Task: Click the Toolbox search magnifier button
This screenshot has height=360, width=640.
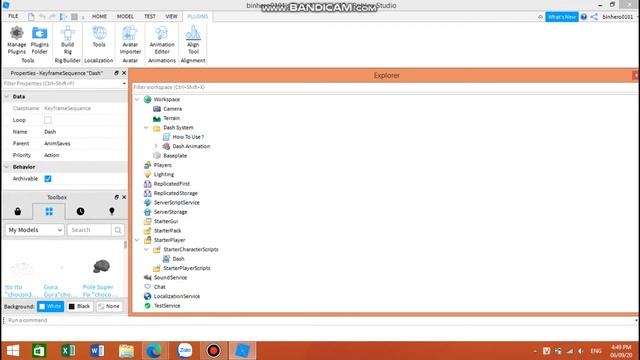Action: click(118, 230)
